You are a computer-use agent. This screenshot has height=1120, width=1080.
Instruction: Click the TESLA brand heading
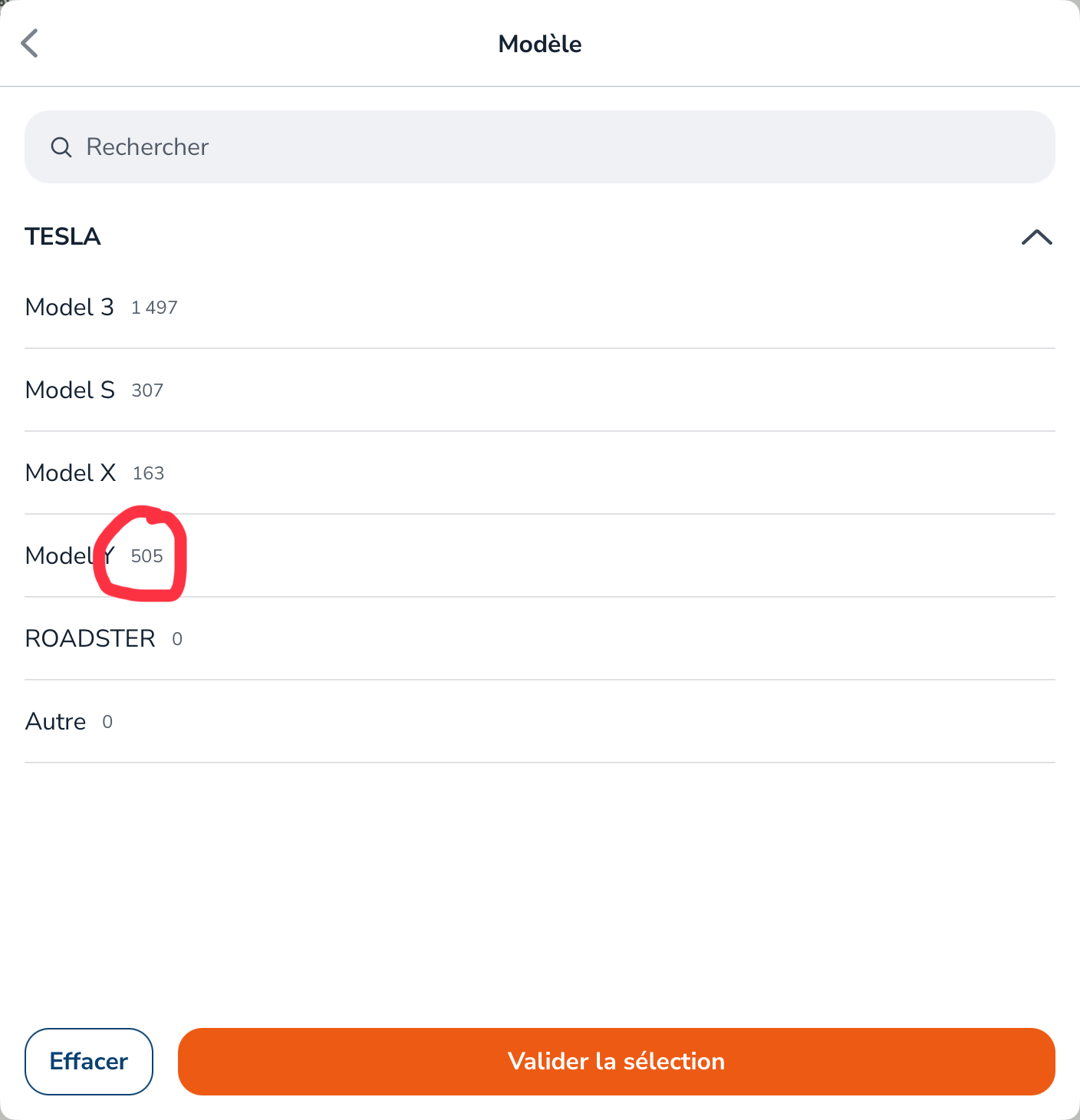[63, 236]
